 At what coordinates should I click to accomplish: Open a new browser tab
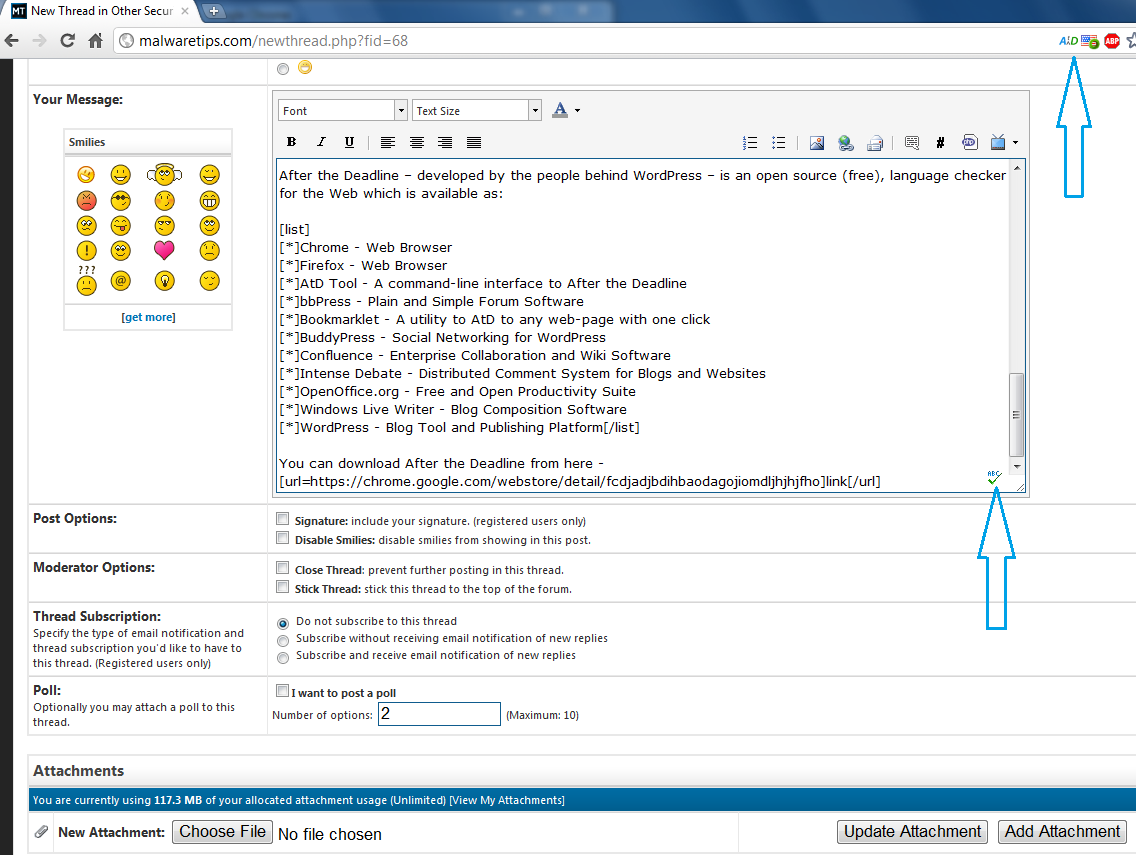click(214, 11)
